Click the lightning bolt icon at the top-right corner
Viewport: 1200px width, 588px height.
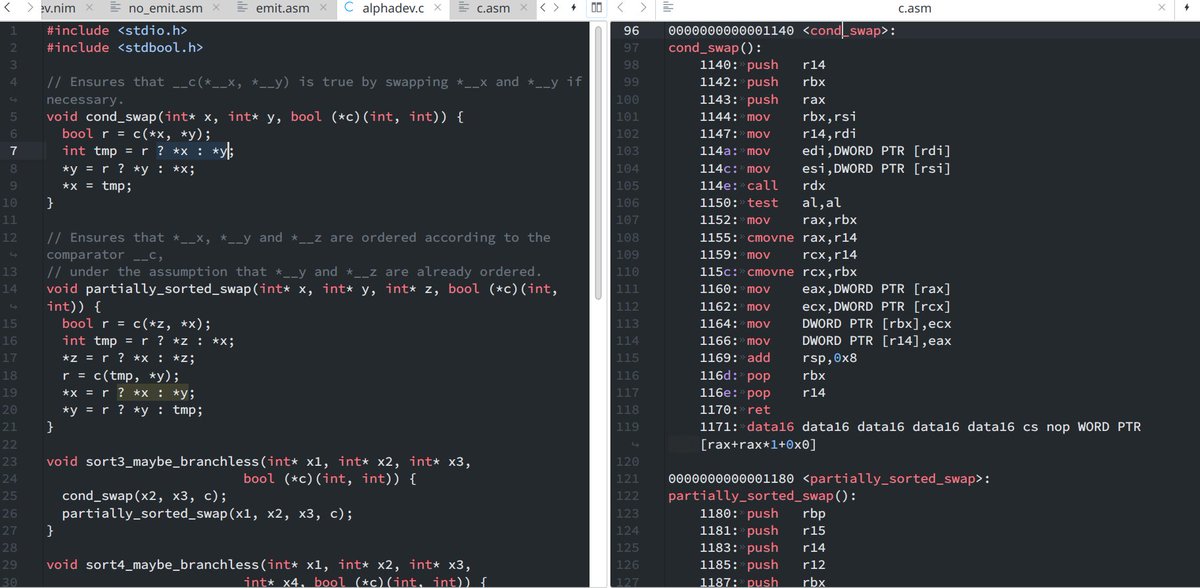click(1187, 7)
